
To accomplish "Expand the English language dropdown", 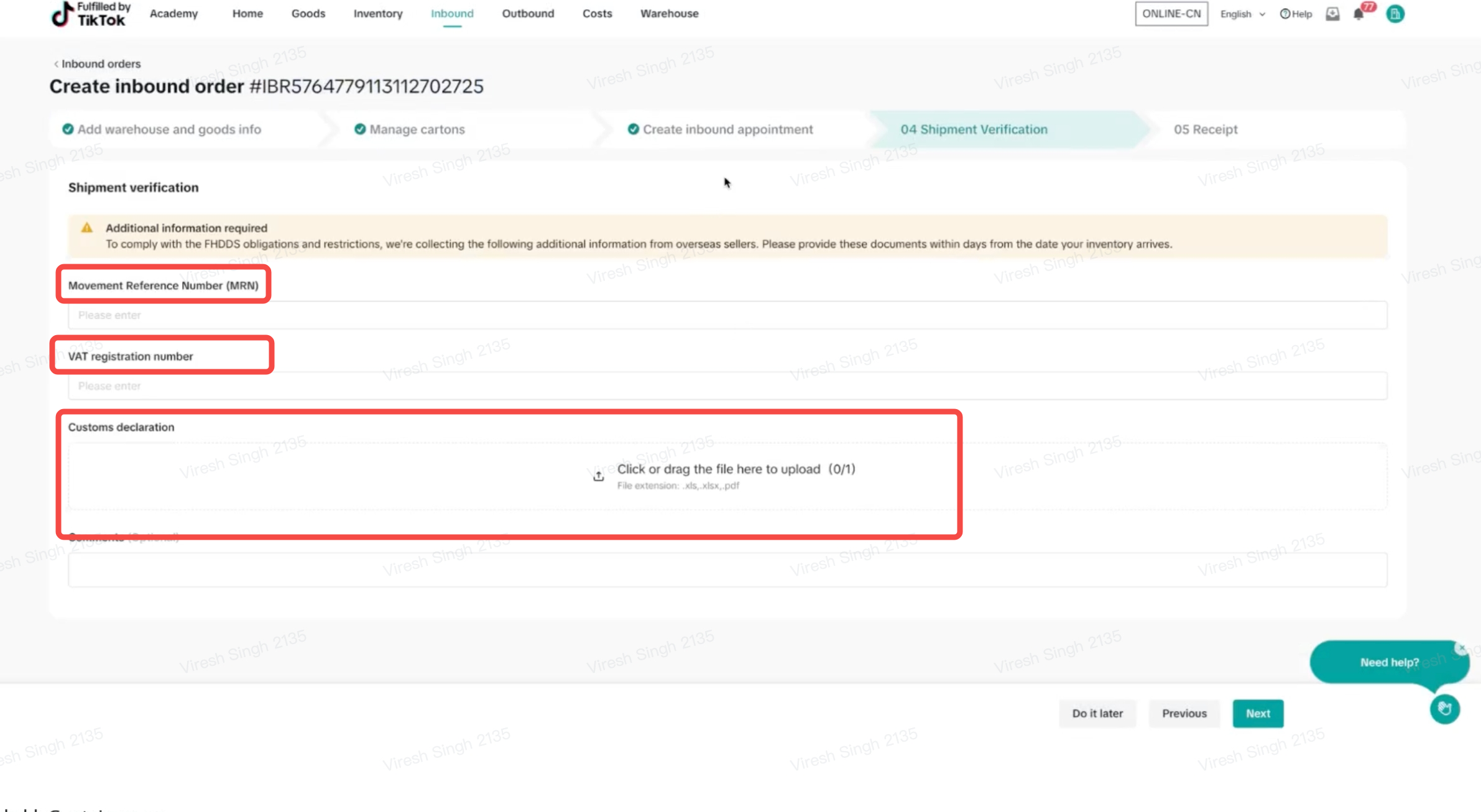I will (1242, 14).
